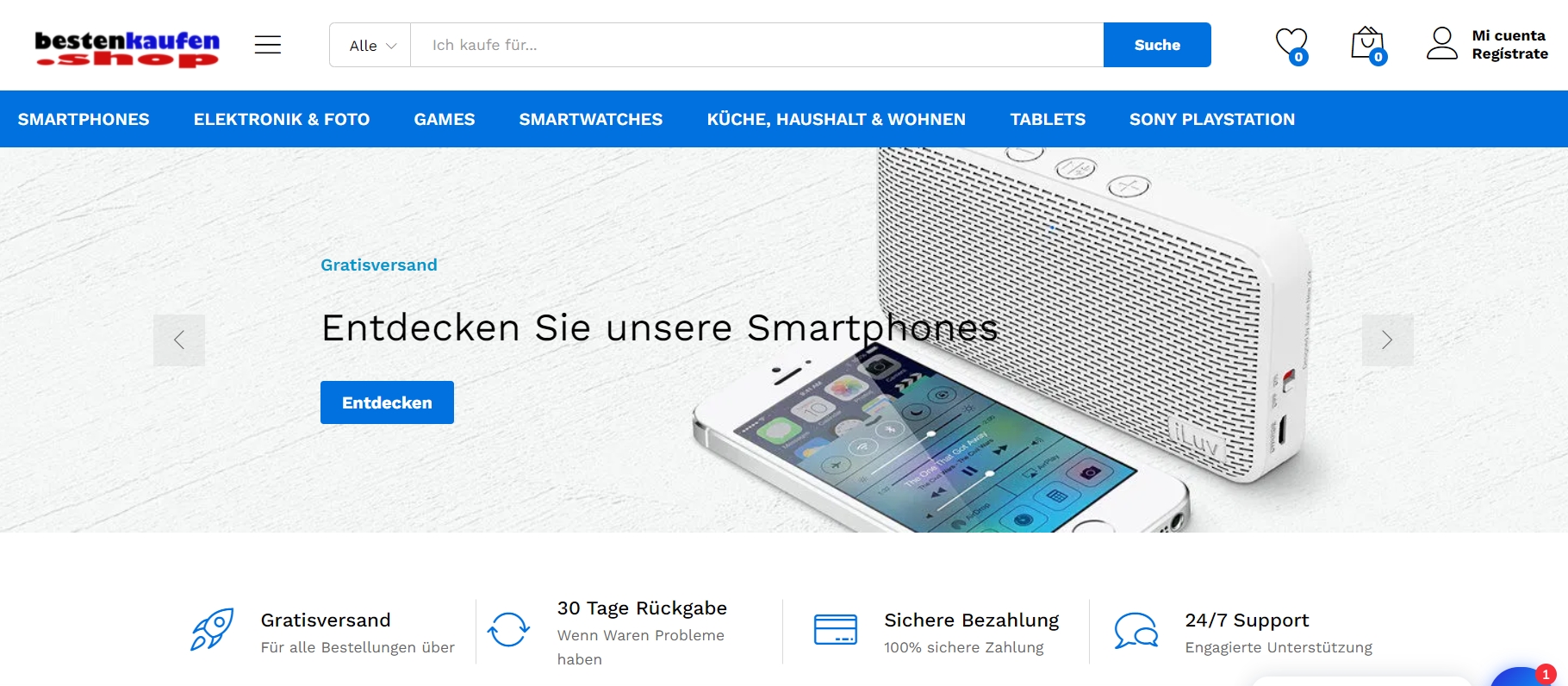The height and width of the screenshot is (686, 1568).
Task: Click the Entdecken banner button
Action: coord(387,402)
